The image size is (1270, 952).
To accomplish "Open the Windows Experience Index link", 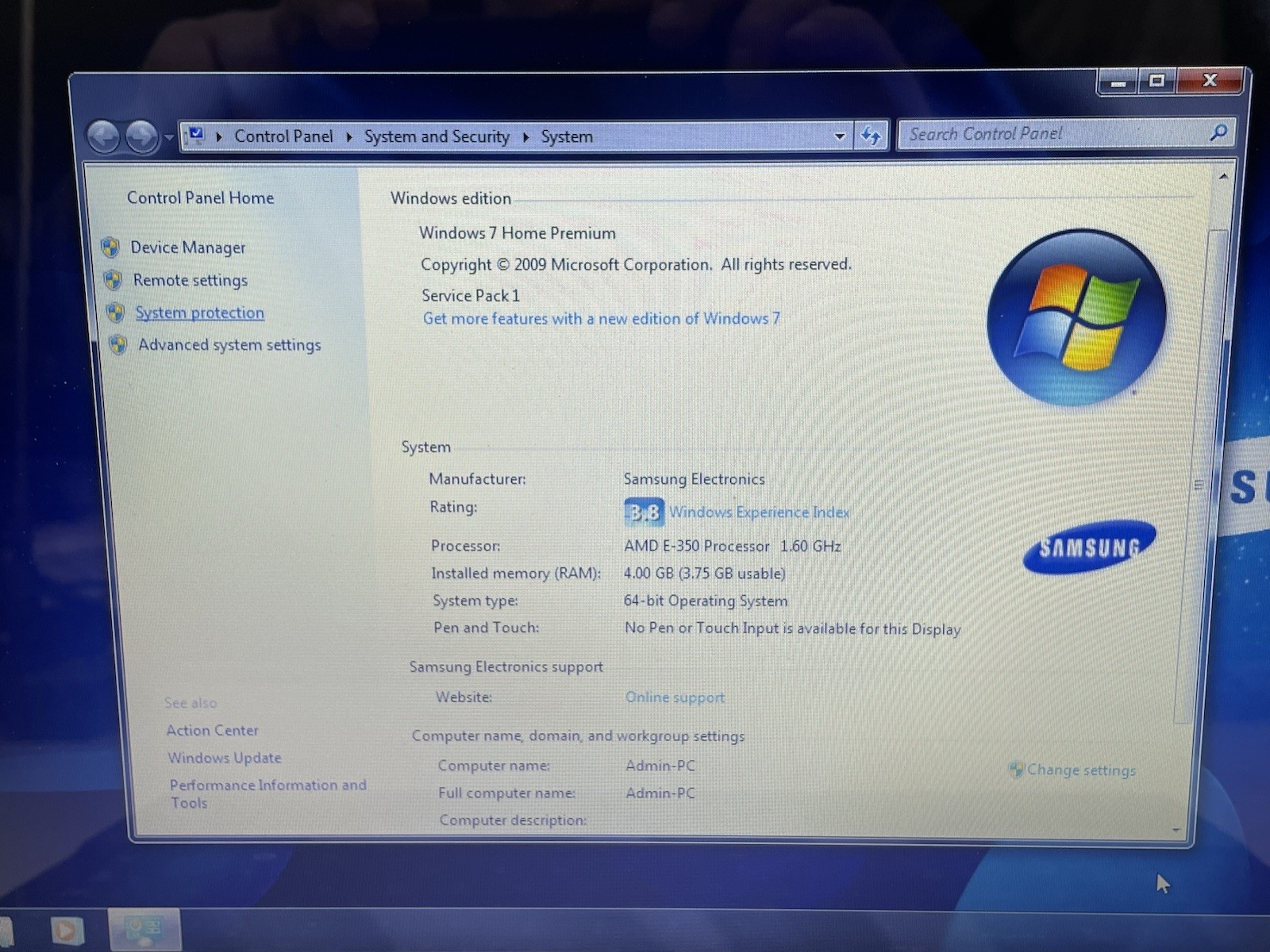I will pyautogui.click(x=759, y=512).
